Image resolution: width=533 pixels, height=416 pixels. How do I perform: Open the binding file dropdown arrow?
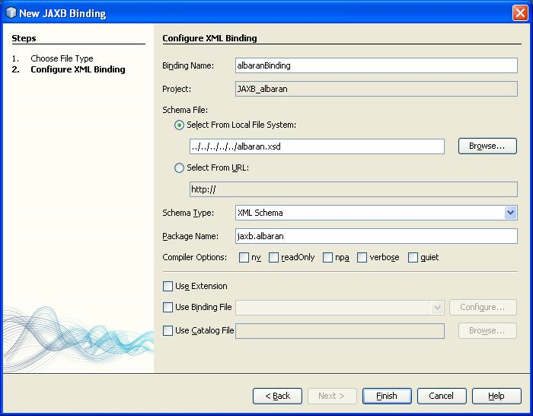[437, 308]
